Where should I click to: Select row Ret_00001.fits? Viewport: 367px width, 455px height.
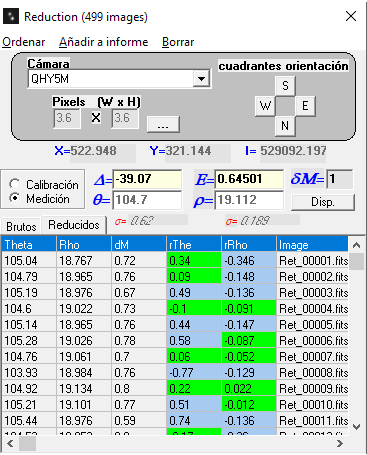(x=175, y=261)
